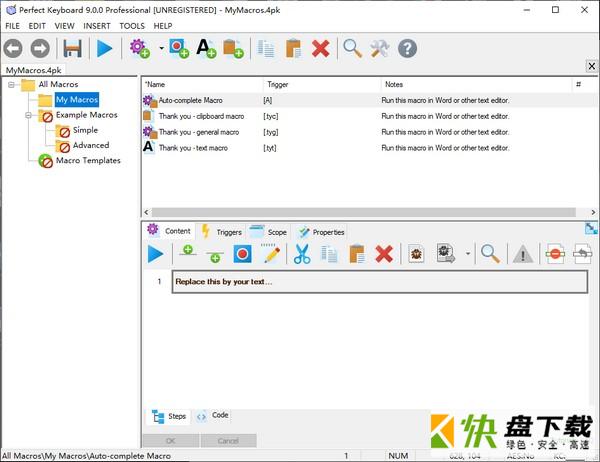This screenshot has height=462, width=600.
Task: Add a new general macro with the gear icon
Action: point(139,49)
